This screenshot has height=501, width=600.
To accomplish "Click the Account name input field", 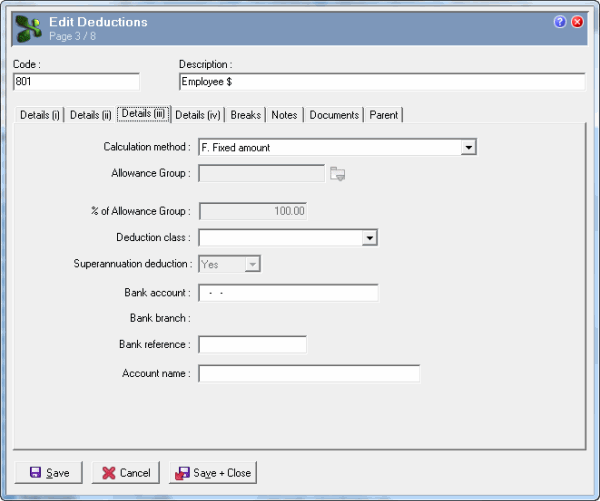I will [x=309, y=374].
